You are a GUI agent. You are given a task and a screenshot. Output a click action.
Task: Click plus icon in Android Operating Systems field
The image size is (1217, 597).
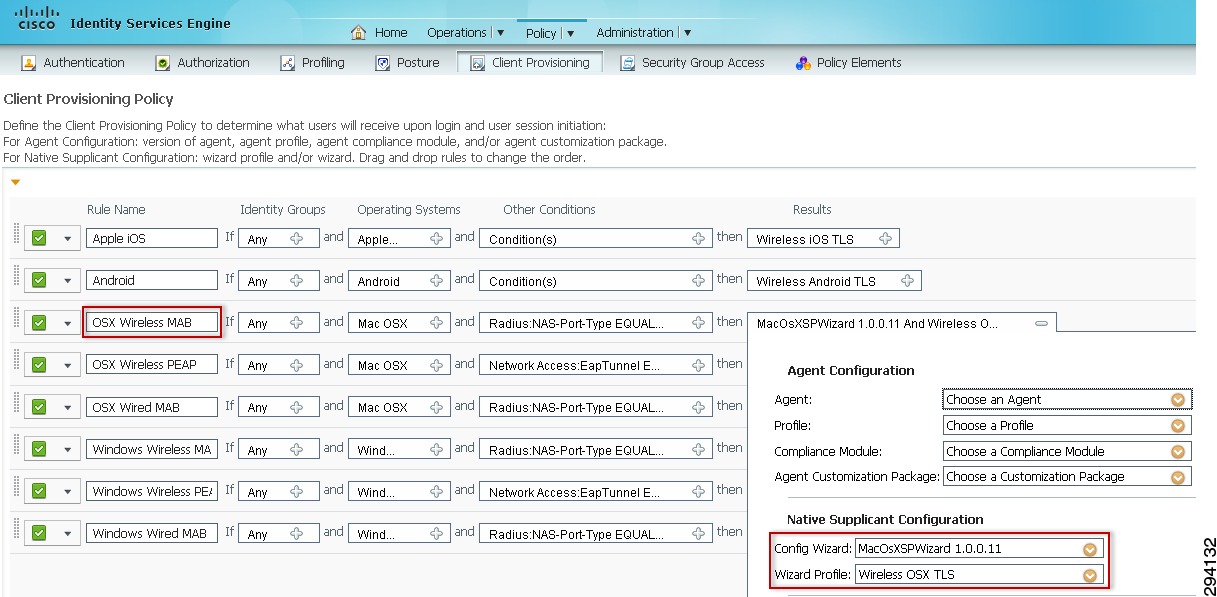pos(436,281)
